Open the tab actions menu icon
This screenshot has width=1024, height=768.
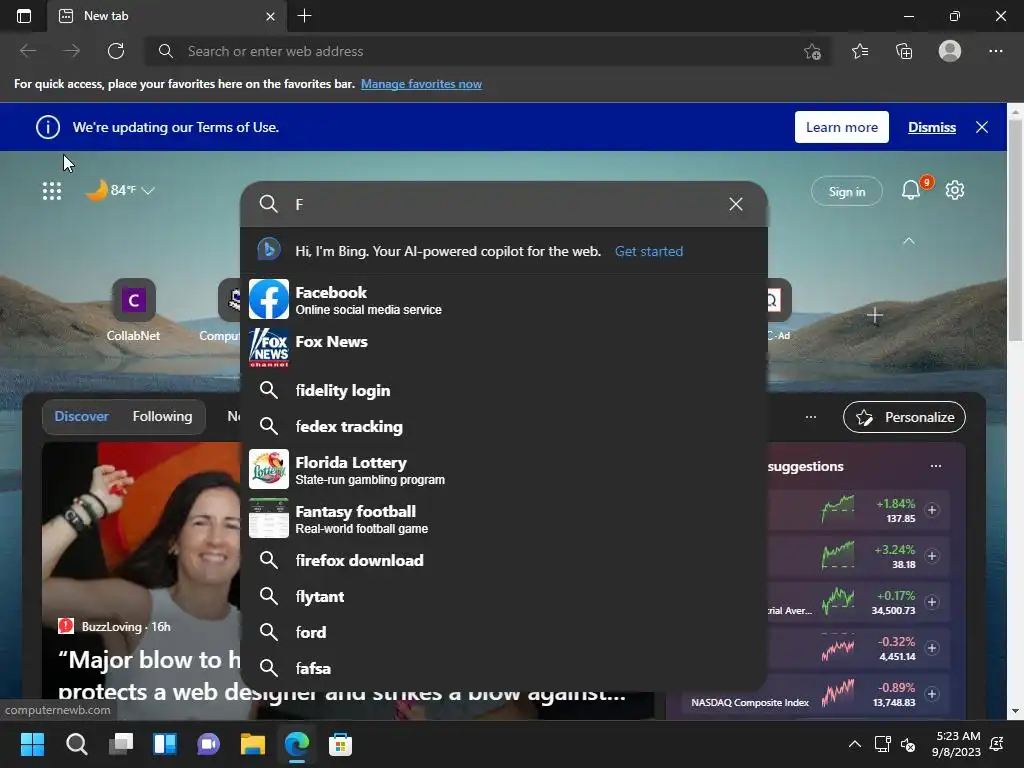click(24, 16)
